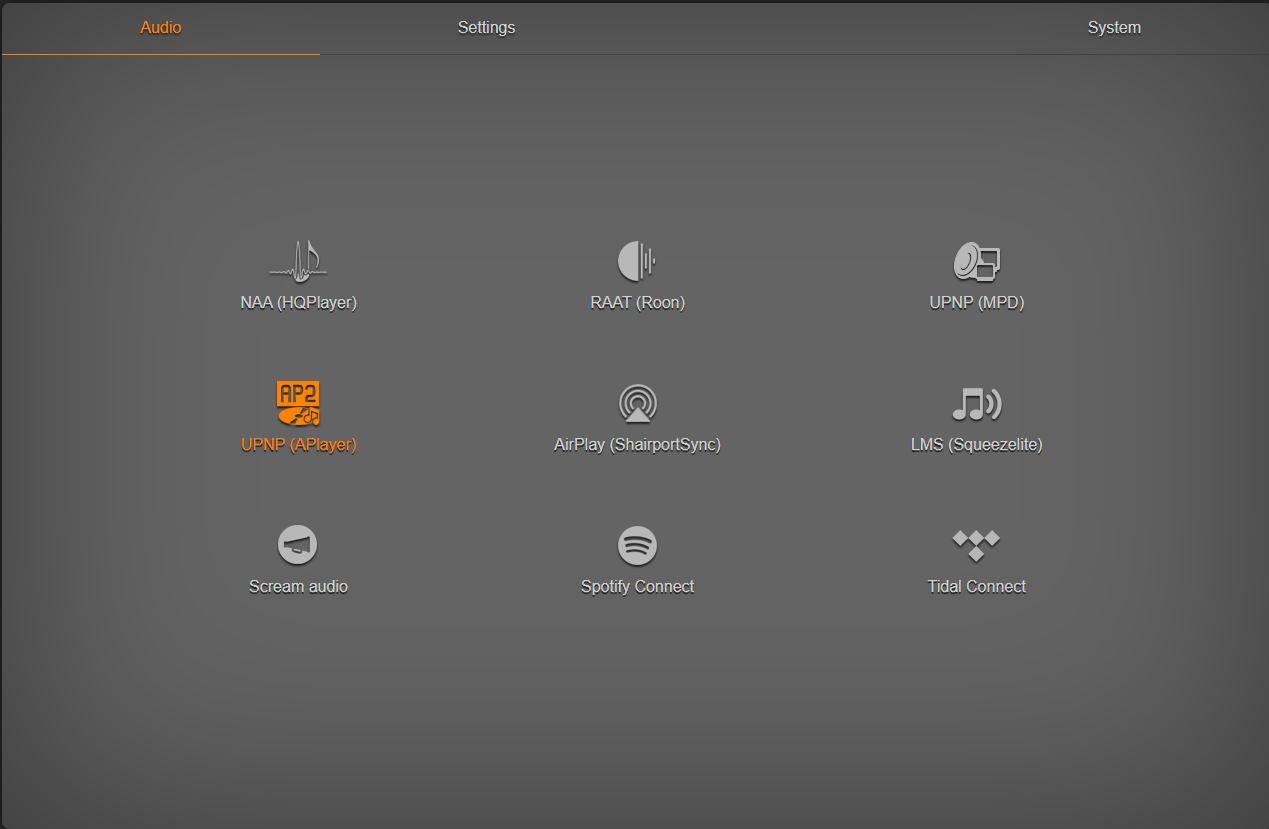Click the "RAAT (Roon)" label
The image size is (1269, 829).
[637, 303]
